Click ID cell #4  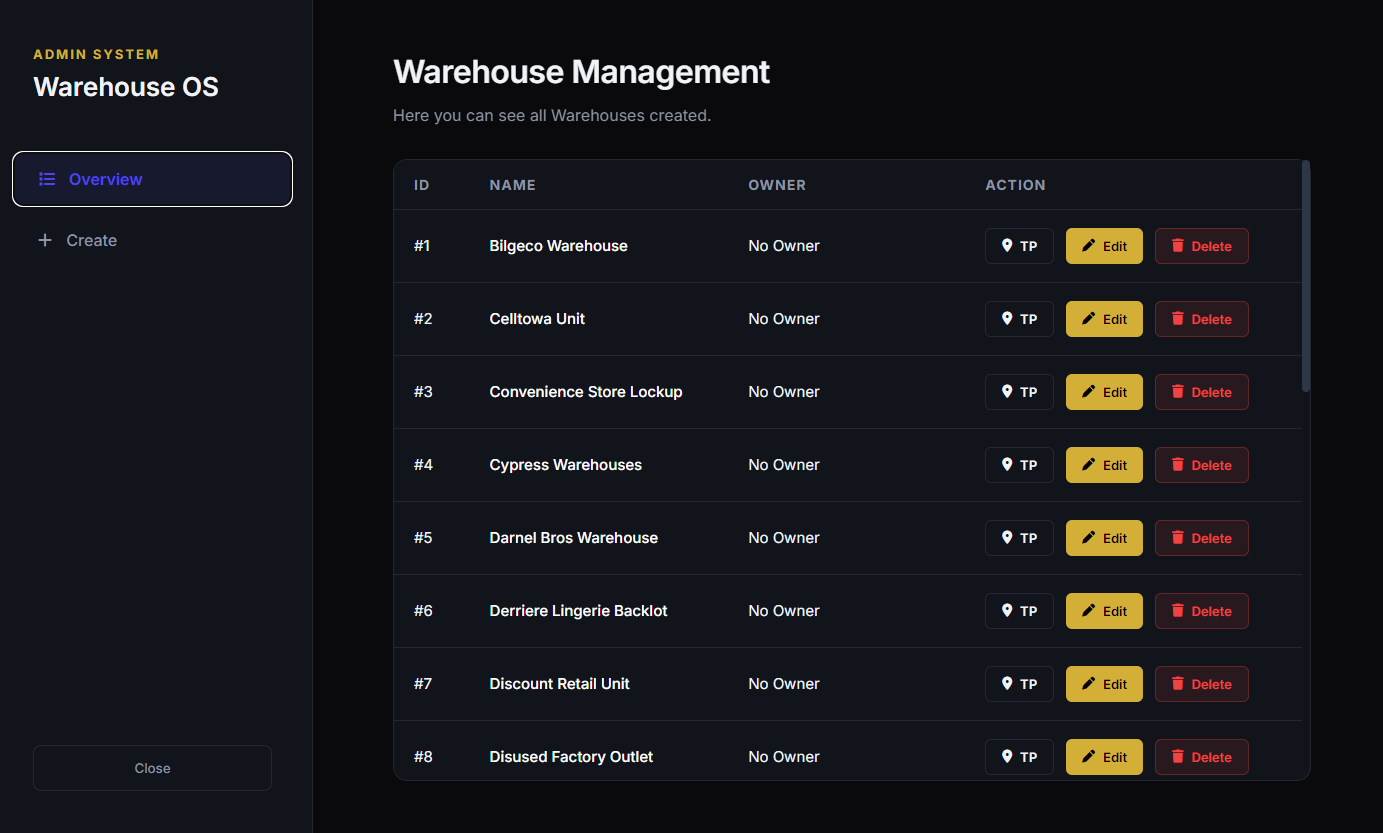point(423,465)
